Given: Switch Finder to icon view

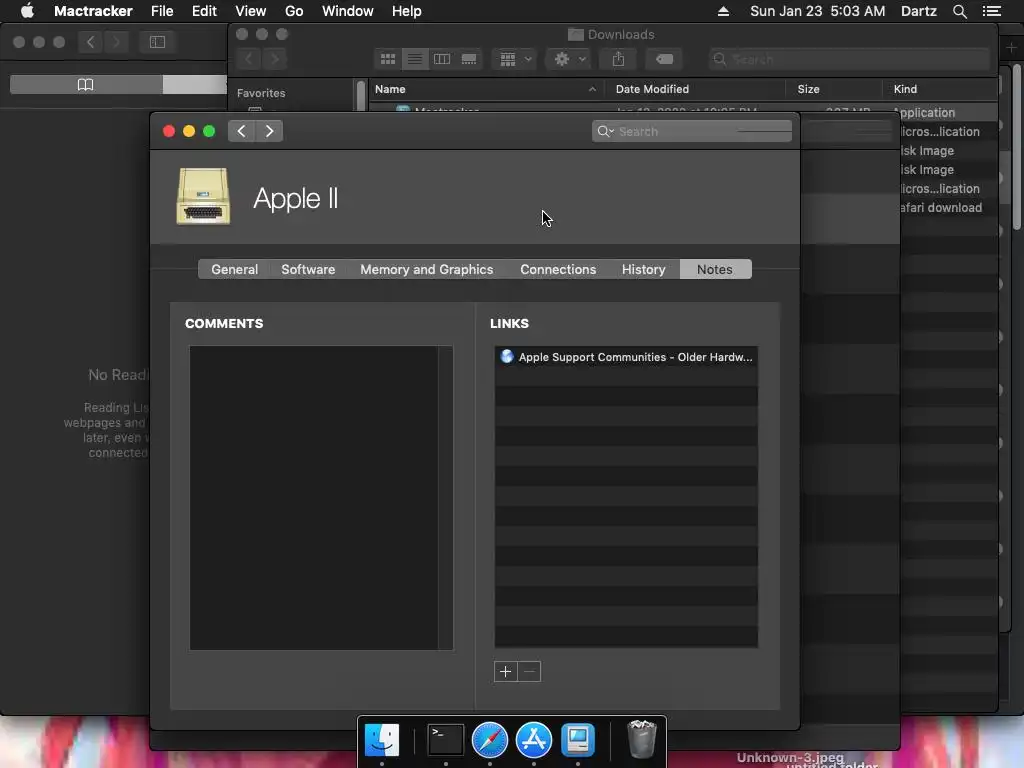Looking at the screenshot, I should (x=388, y=59).
